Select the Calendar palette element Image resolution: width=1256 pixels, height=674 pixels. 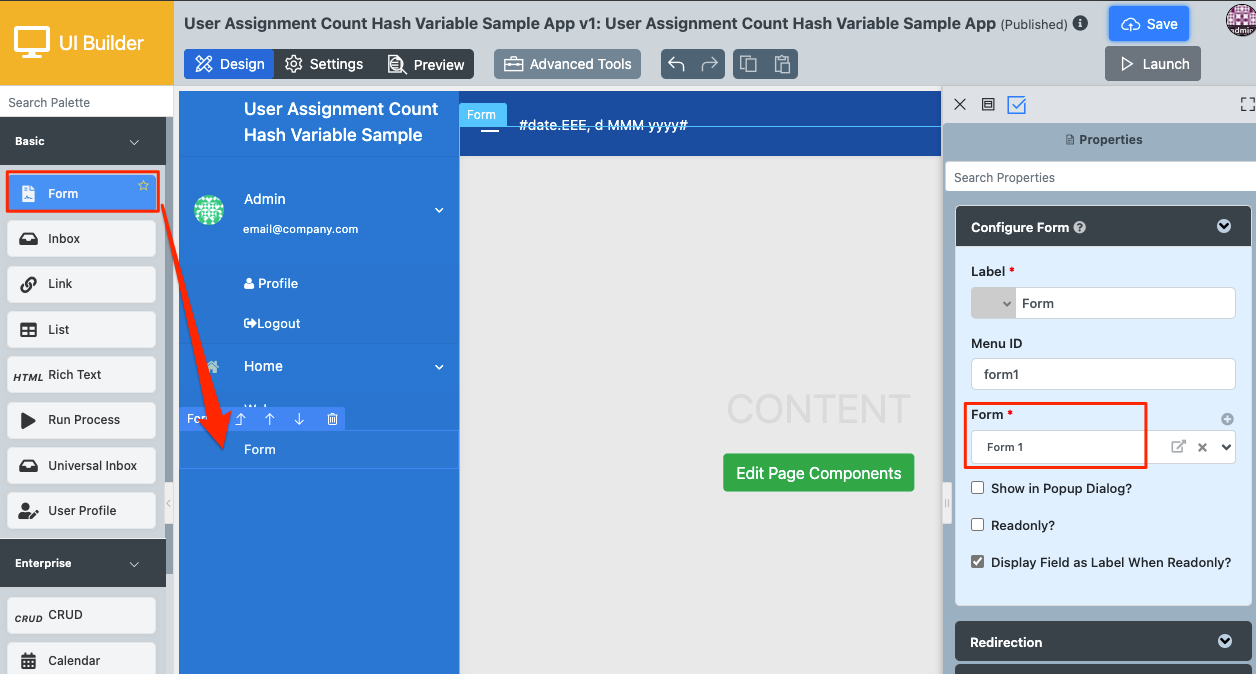[81, 660]
